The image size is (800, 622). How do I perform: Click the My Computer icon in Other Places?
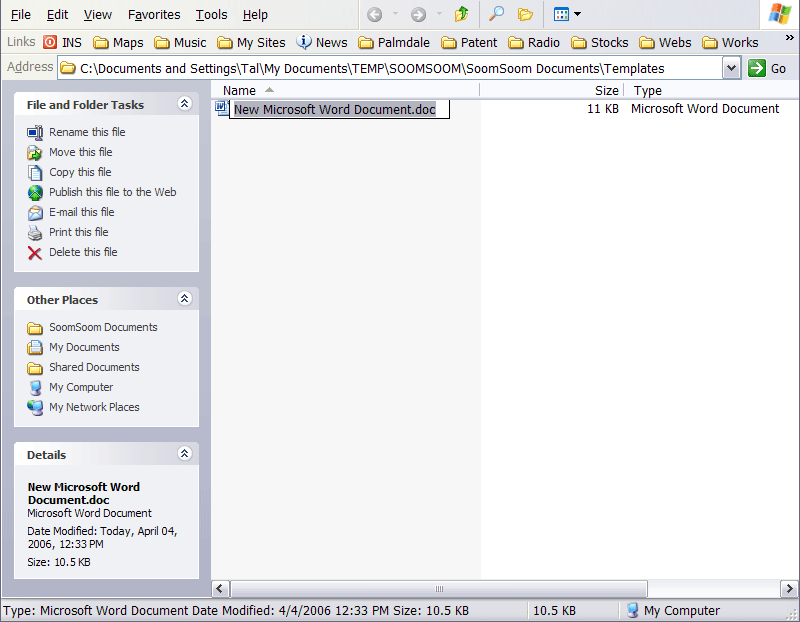coord(35,388)
